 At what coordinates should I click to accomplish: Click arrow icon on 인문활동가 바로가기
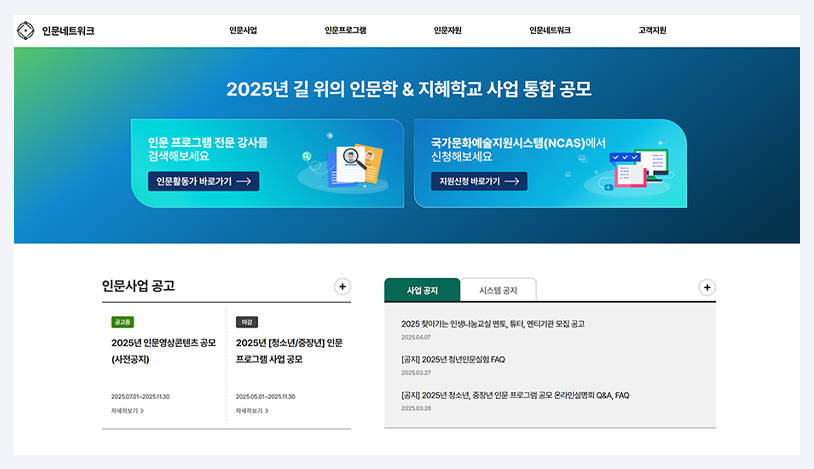pos(243,181)
